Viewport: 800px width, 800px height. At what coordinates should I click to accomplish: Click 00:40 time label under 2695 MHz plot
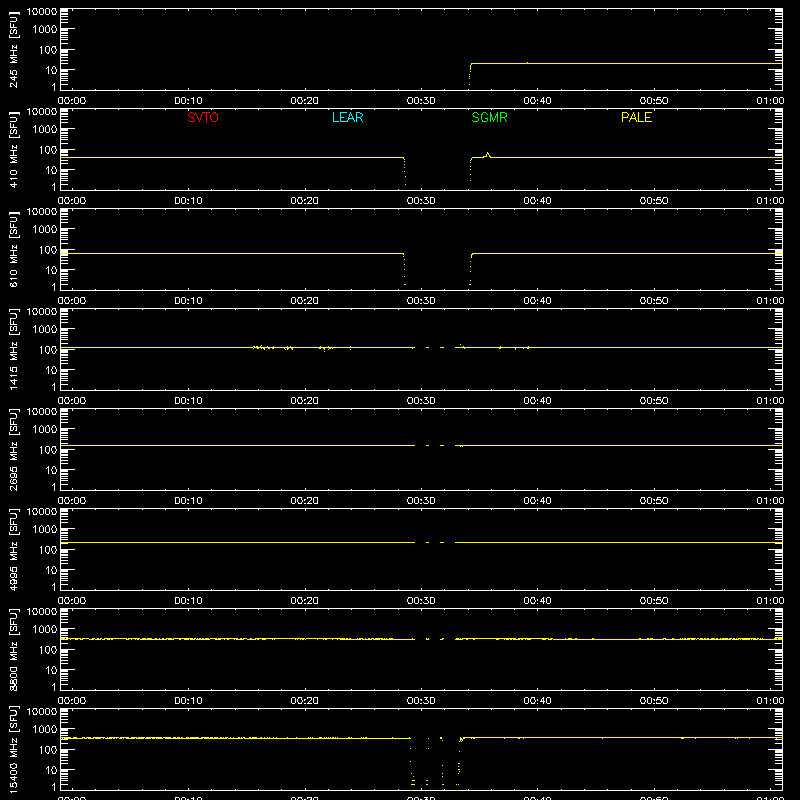pyautogui.click(x=537, y=501)
